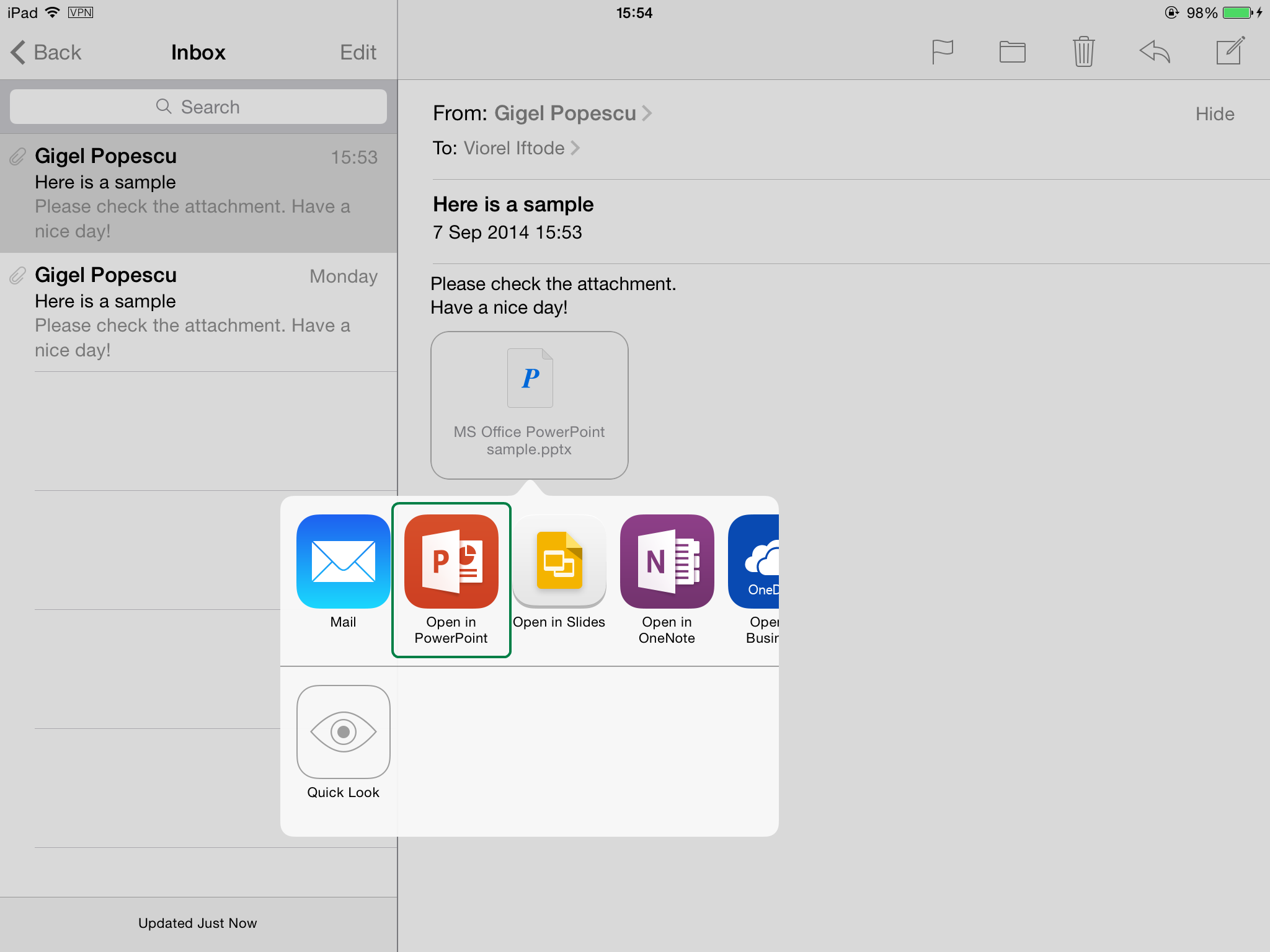The width and height of the screenshot is (1270, 952).
Task: Open recipient Viorel Iftode contact details
Action: point(521,148)
